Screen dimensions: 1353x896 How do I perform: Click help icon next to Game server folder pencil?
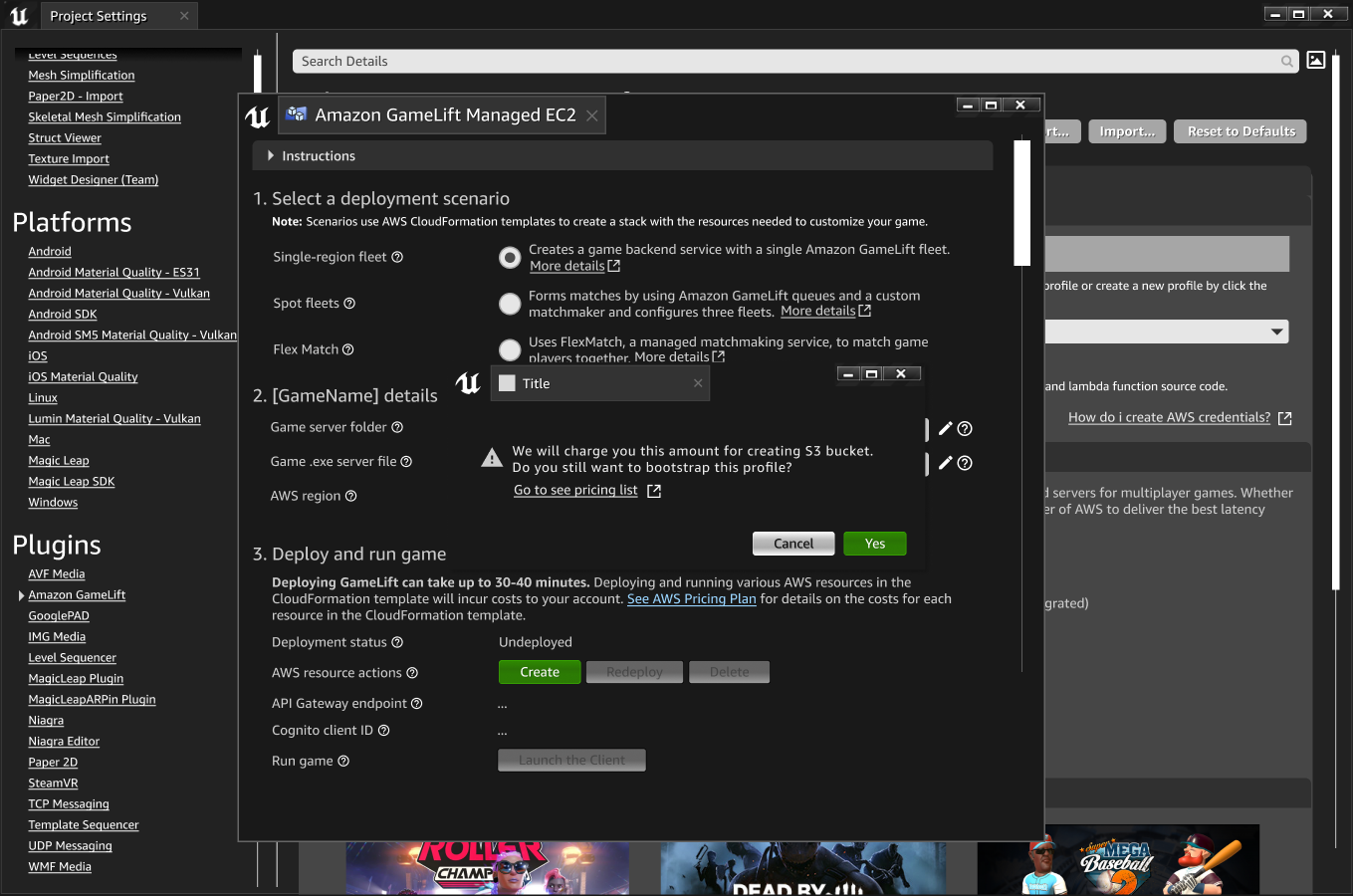point(965,429)
